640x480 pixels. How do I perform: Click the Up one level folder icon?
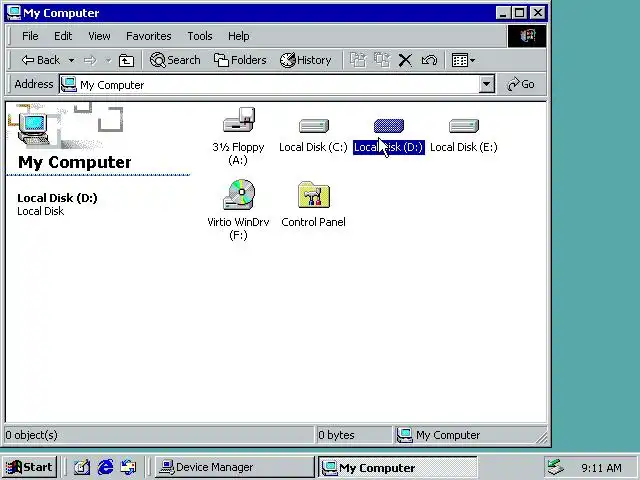[x=126, y=60]
